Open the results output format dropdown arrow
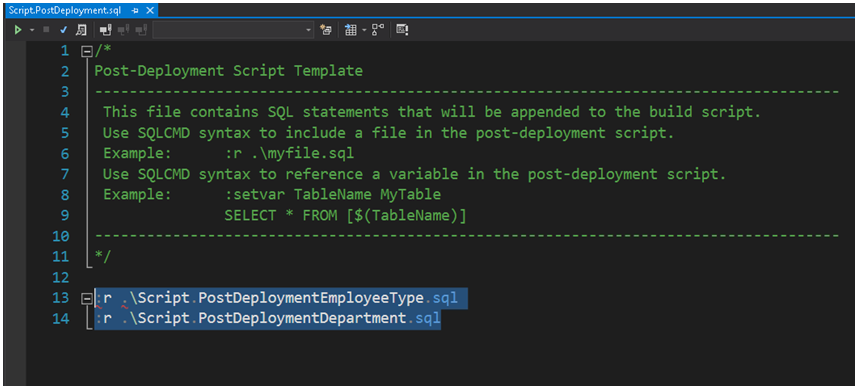Image resolution: width=859 pixels, height=390 pixels. point(364,30)
